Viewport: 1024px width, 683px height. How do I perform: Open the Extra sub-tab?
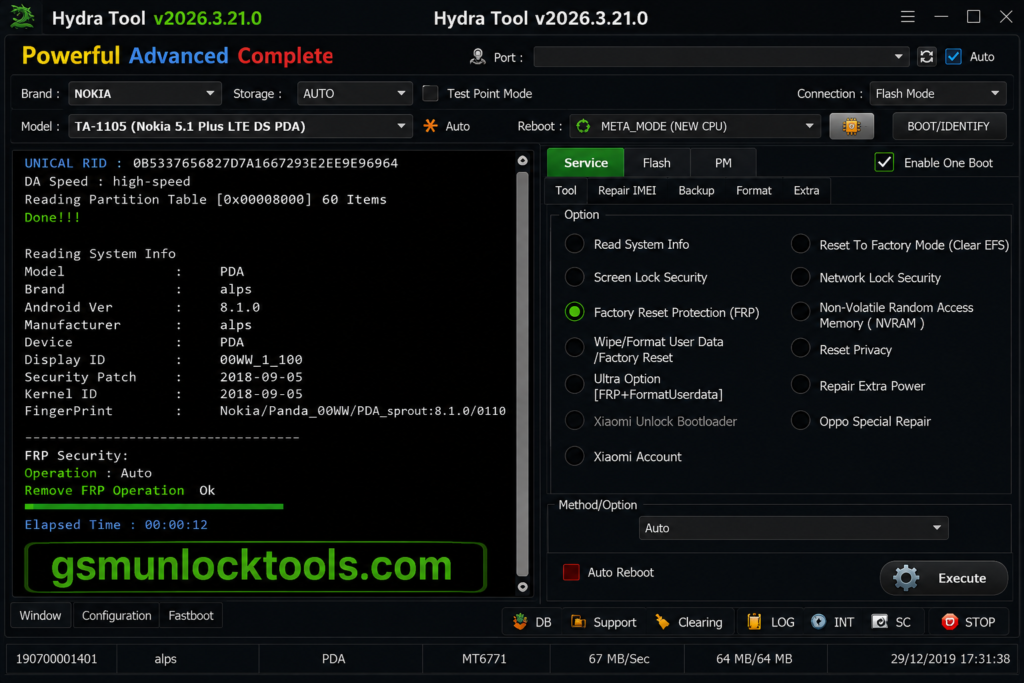pos(806,191)
